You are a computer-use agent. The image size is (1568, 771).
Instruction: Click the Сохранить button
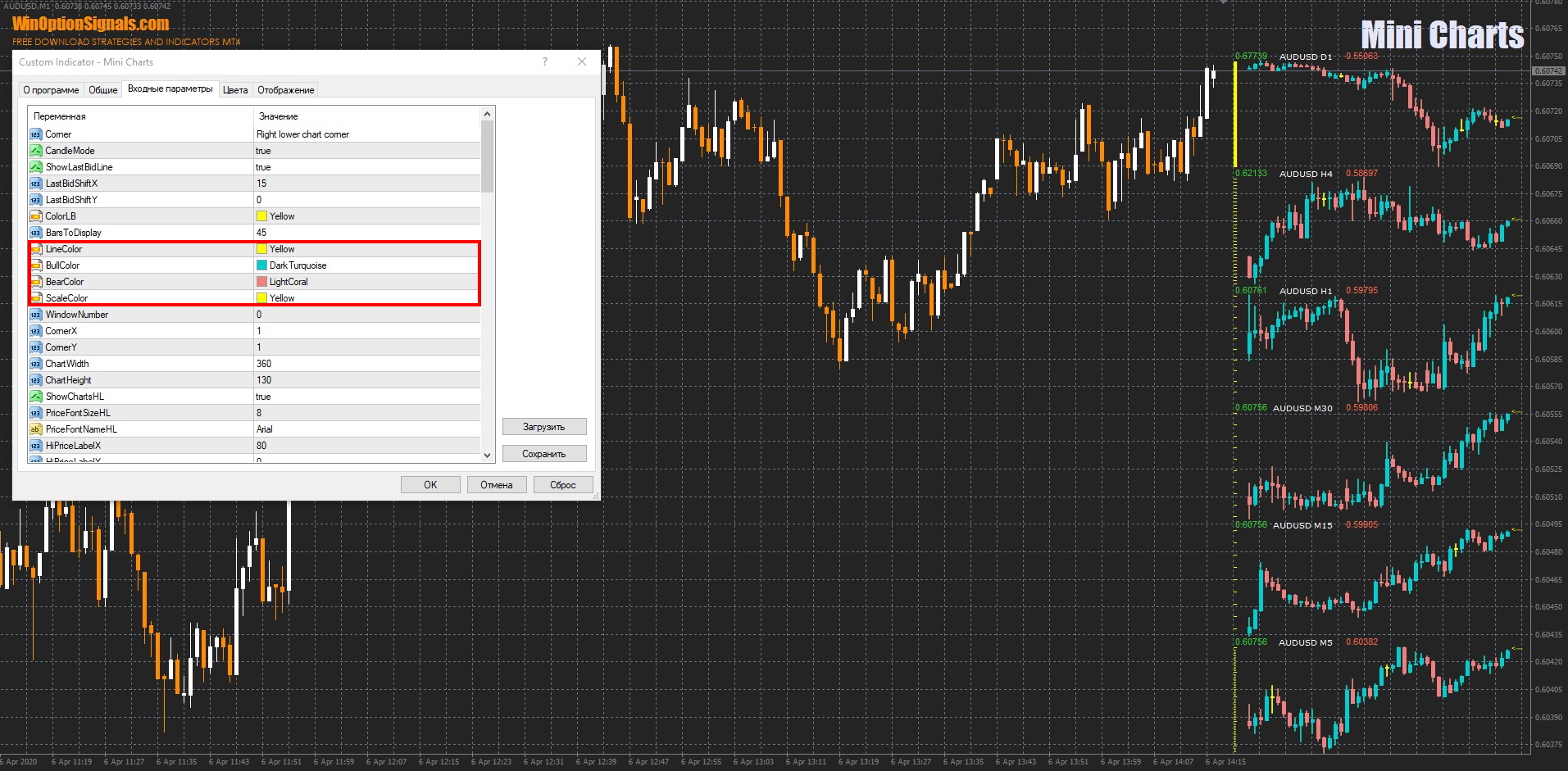coord(544,454)
